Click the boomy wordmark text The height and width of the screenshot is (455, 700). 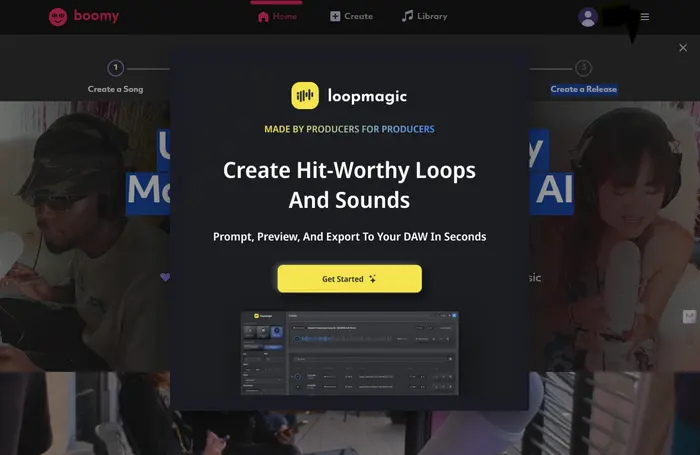pyautogui.click(x=96, y=16)
